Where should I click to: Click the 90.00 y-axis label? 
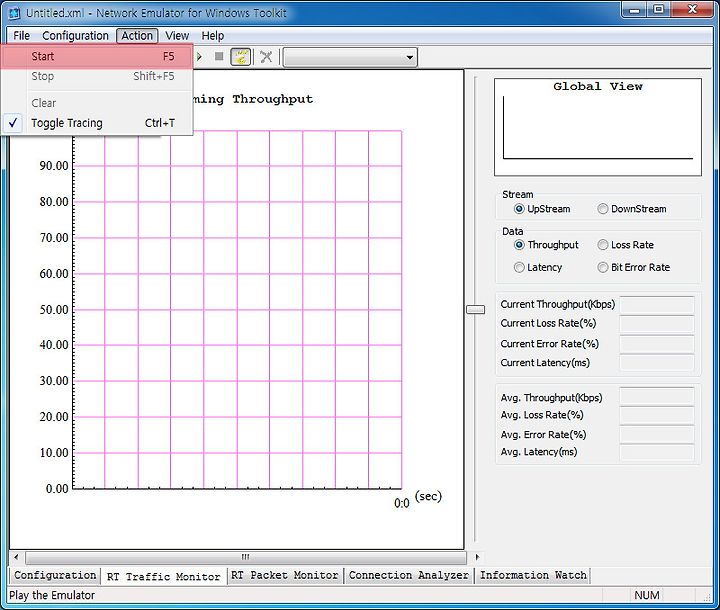click(x=54, y=166)
